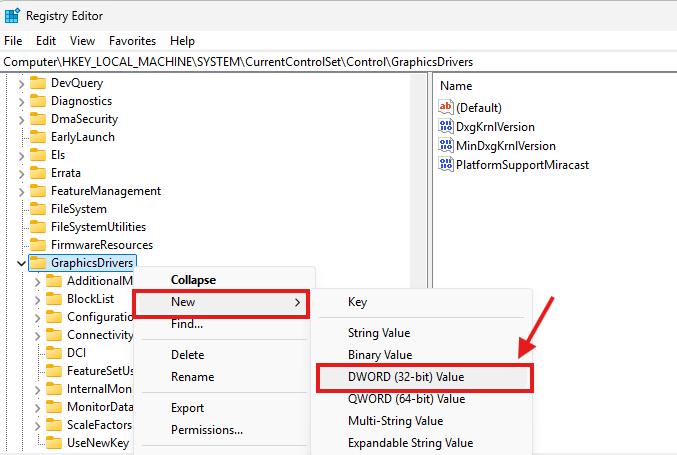Viewport: 677px width, 455px height.
Task: Click the Name column header
Action: [456, 86]
